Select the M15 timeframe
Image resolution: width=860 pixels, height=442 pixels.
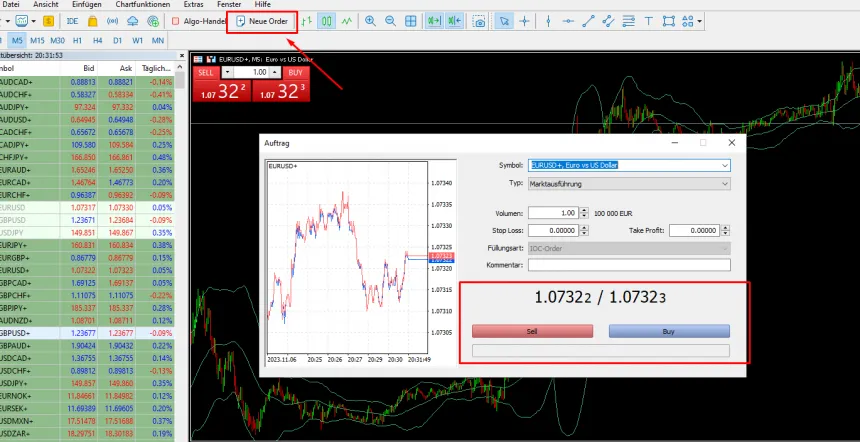point(37,40)
